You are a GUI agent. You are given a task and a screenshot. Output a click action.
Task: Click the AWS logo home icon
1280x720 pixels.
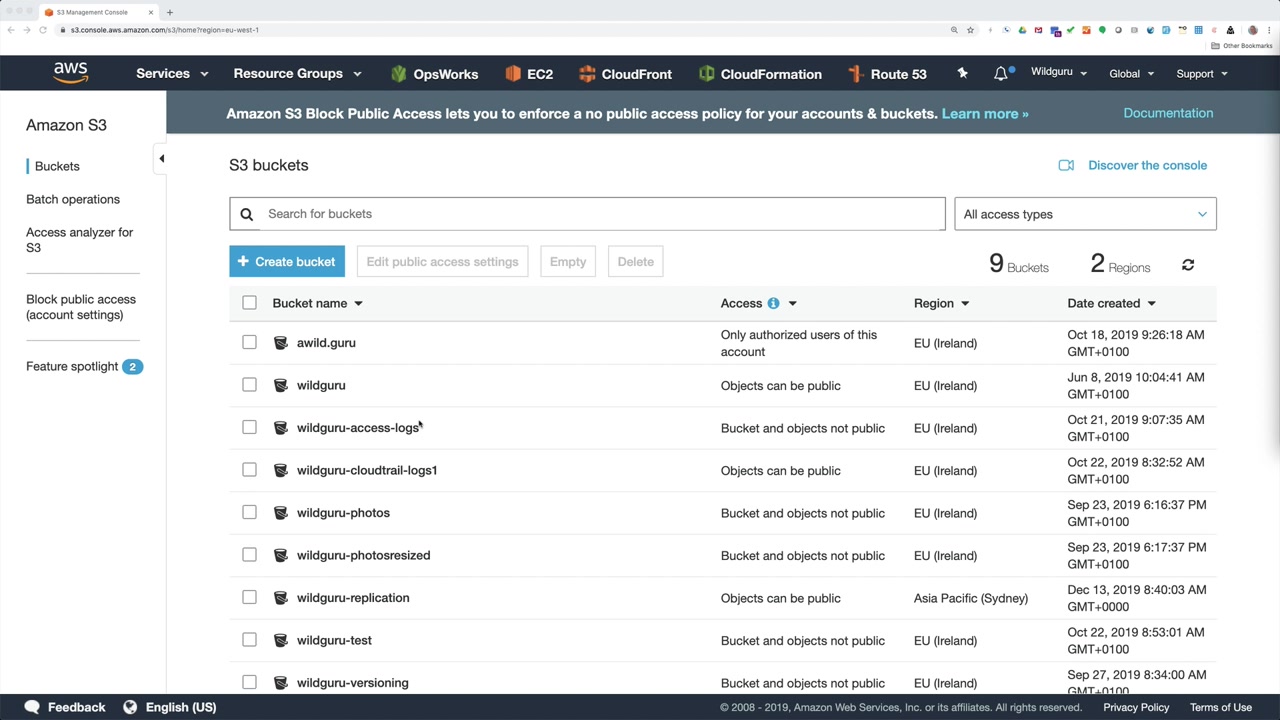[x=71, y=73]
